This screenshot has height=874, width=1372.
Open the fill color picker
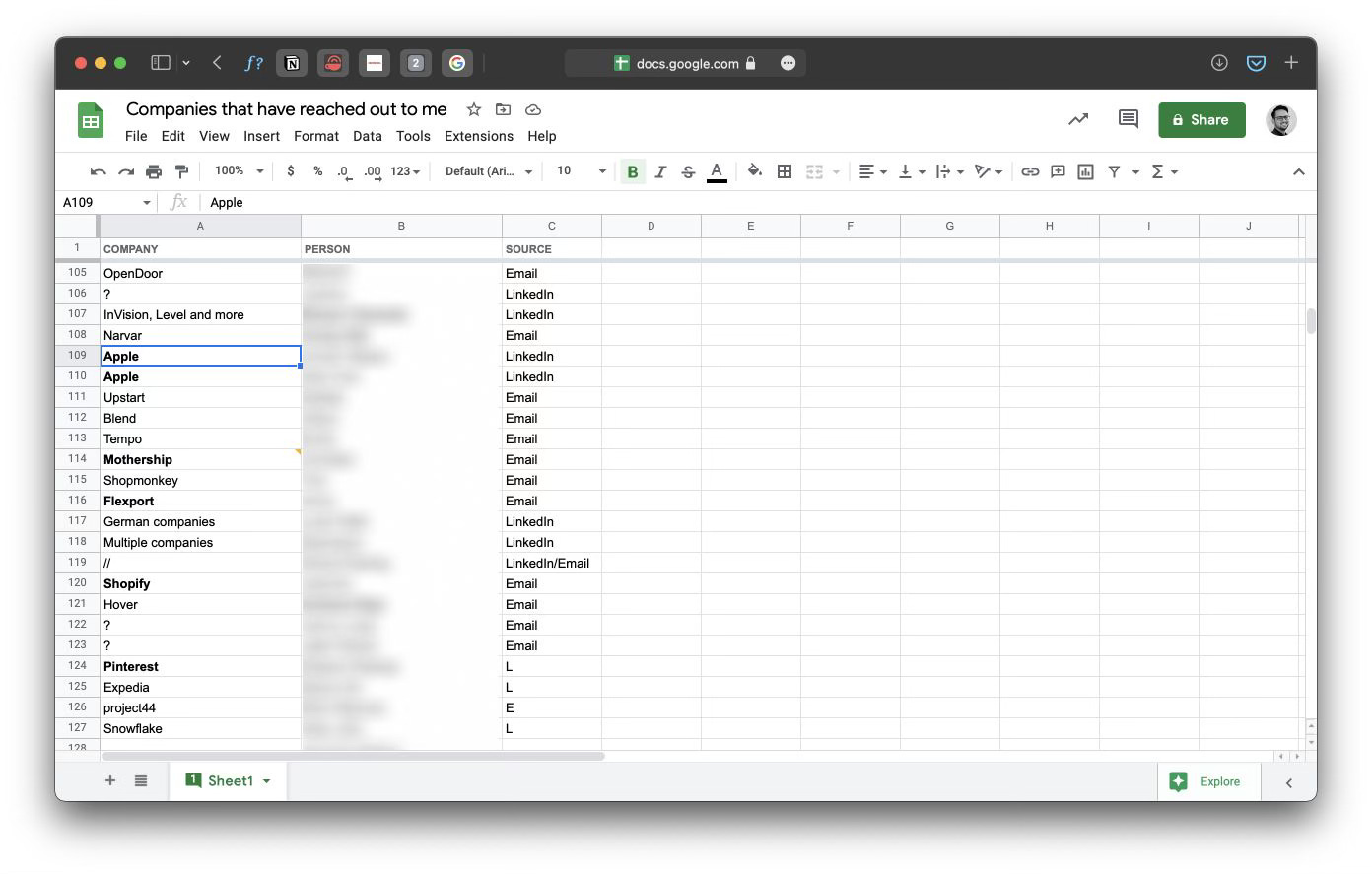755,171
